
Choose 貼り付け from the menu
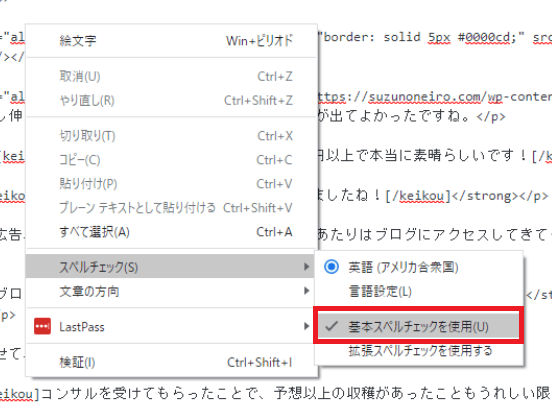(171, 184)
